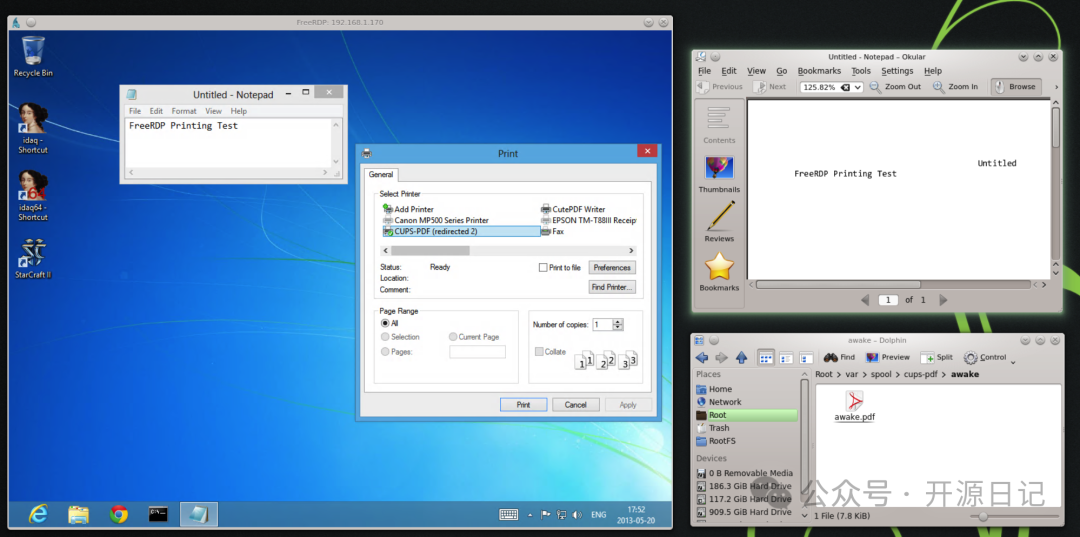Screen dimensions: 1080x537
Task: Adjust the icon zoom slider in Dolphin
Action: pos(984,516)
